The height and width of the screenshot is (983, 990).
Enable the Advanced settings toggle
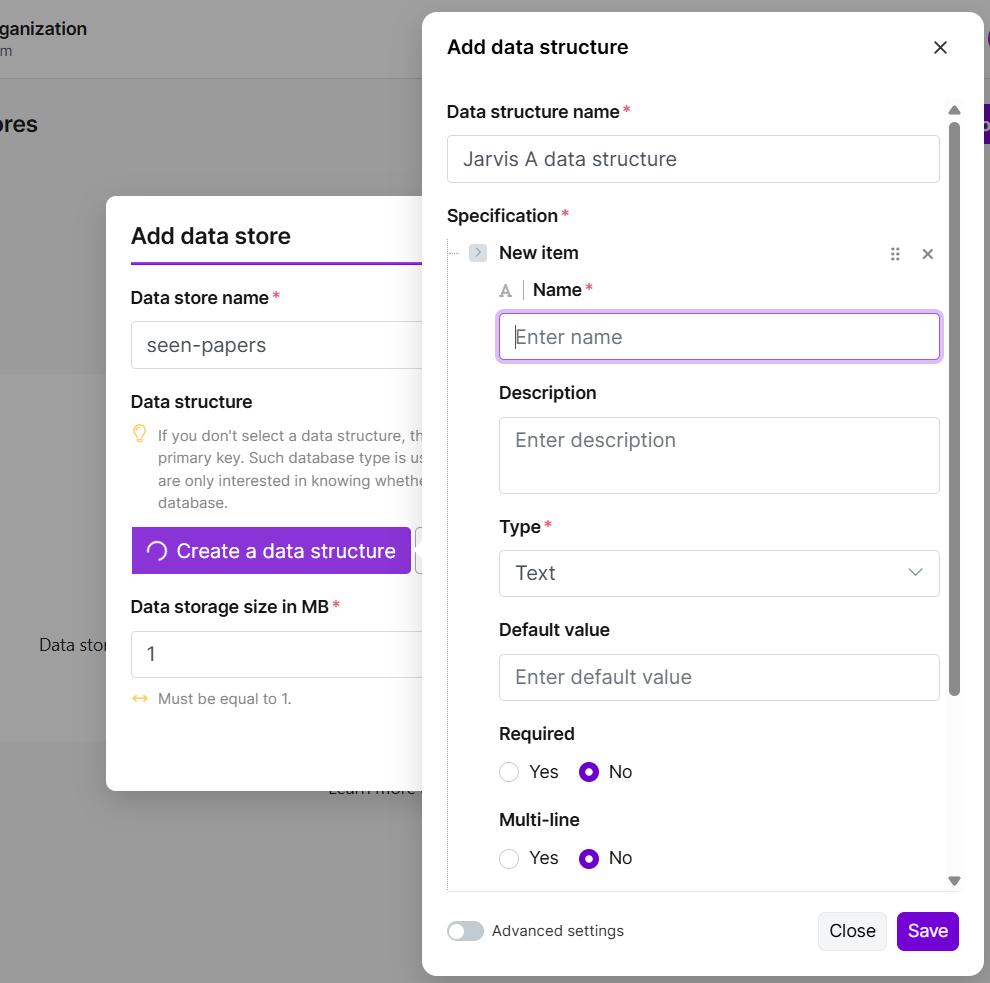[x=465, y=931]
